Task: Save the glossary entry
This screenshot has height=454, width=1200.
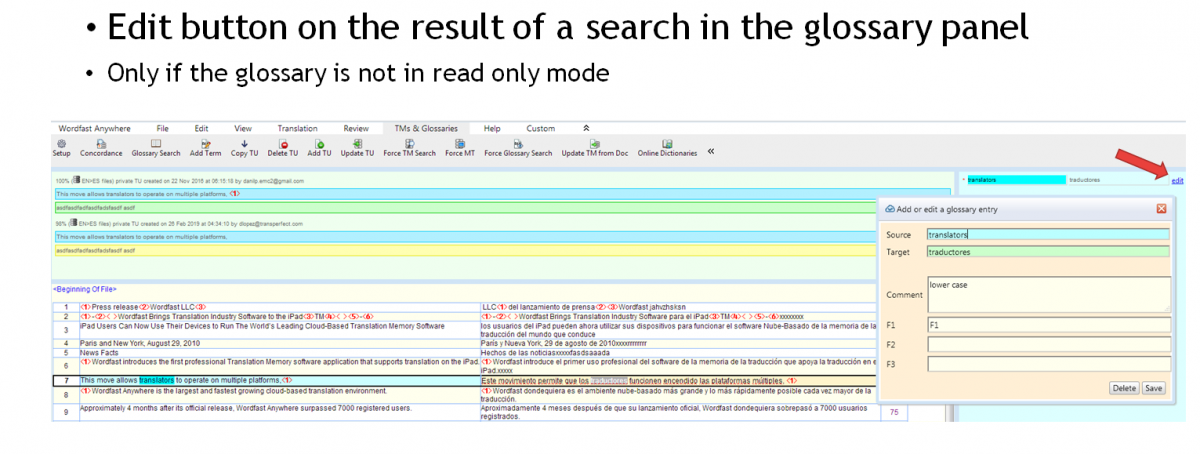Action: click(1153, 388)
